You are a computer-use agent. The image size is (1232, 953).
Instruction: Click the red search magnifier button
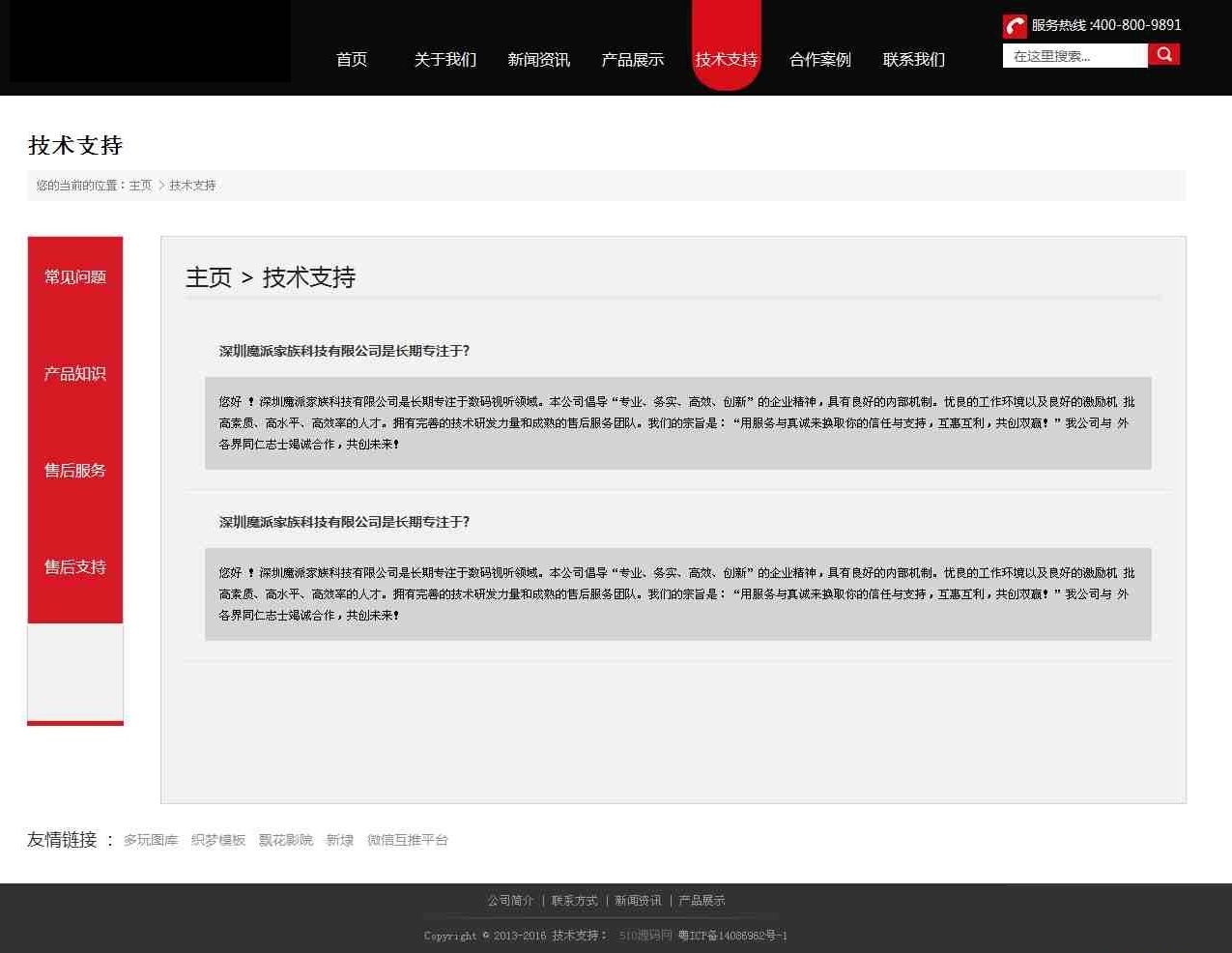tap(1163, 55)
